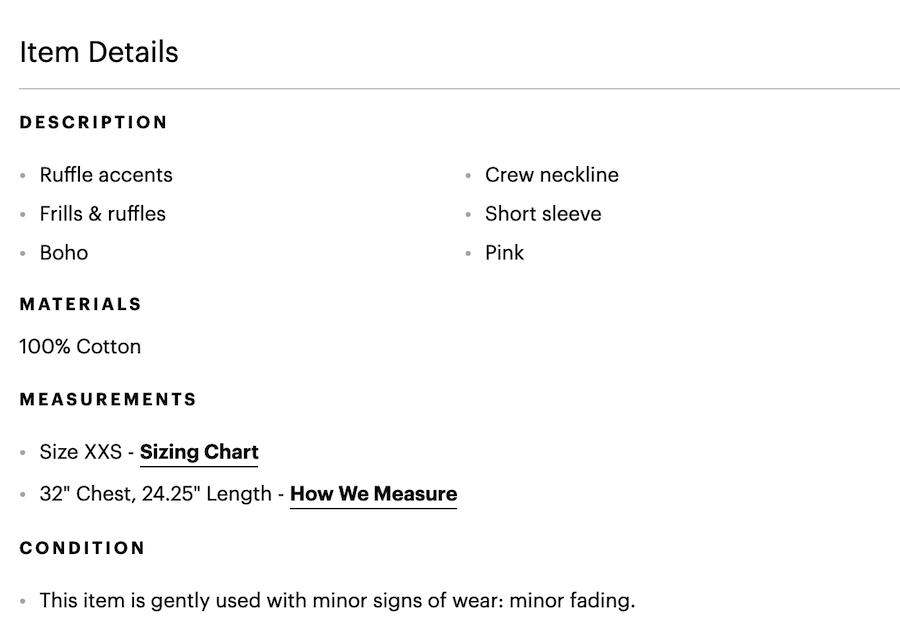Click the divider line under Item Details
The width and height of the screenshot is (900, 632).
click(x=459, y=89)
